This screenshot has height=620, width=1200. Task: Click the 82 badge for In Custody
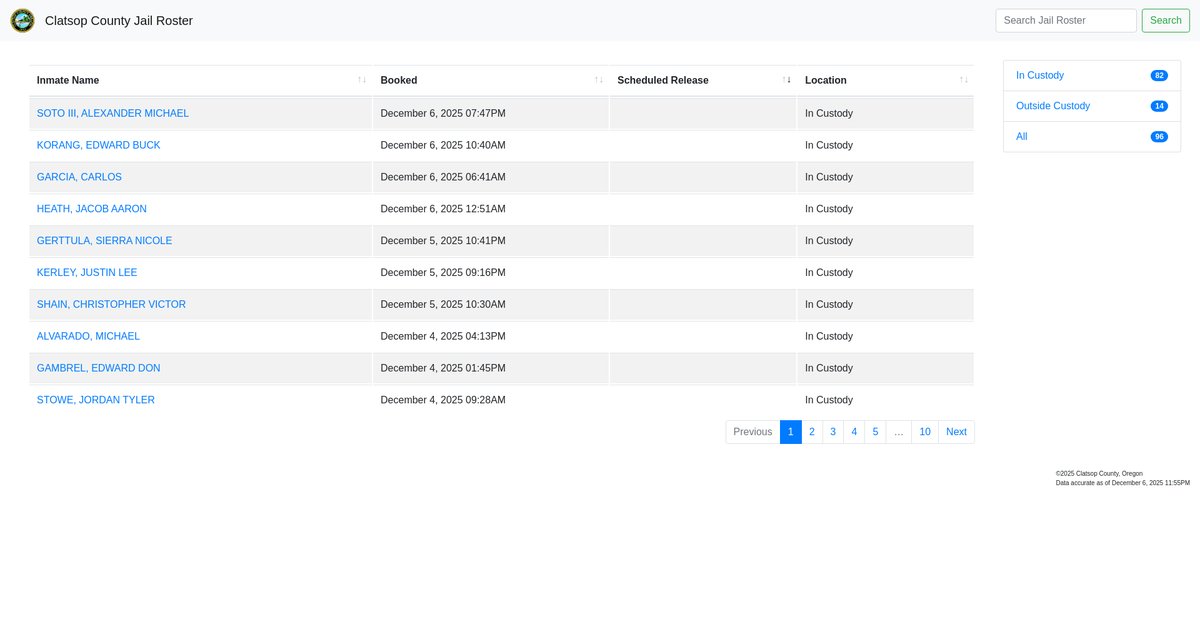tap(1159, 76)
